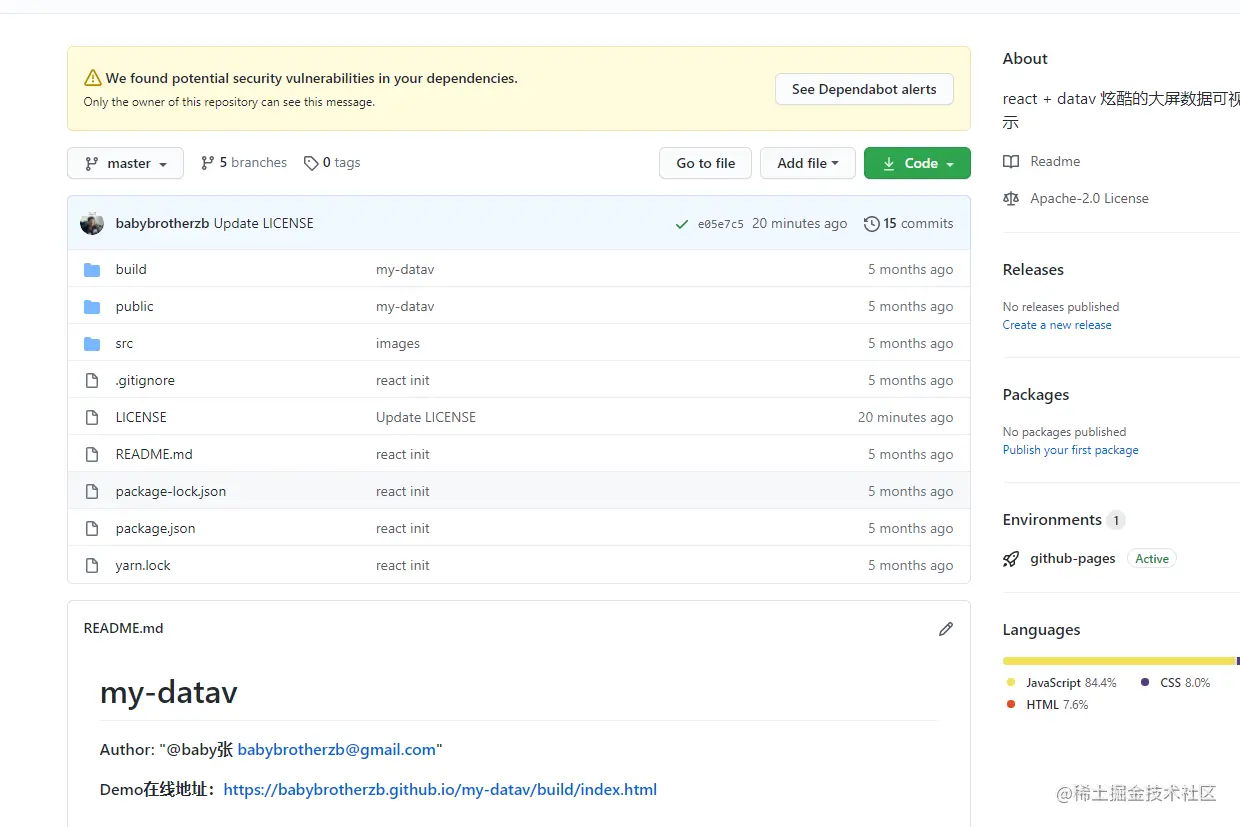Open the 15 commits history
Screen dimensions: 1240x827
(909, 223)
